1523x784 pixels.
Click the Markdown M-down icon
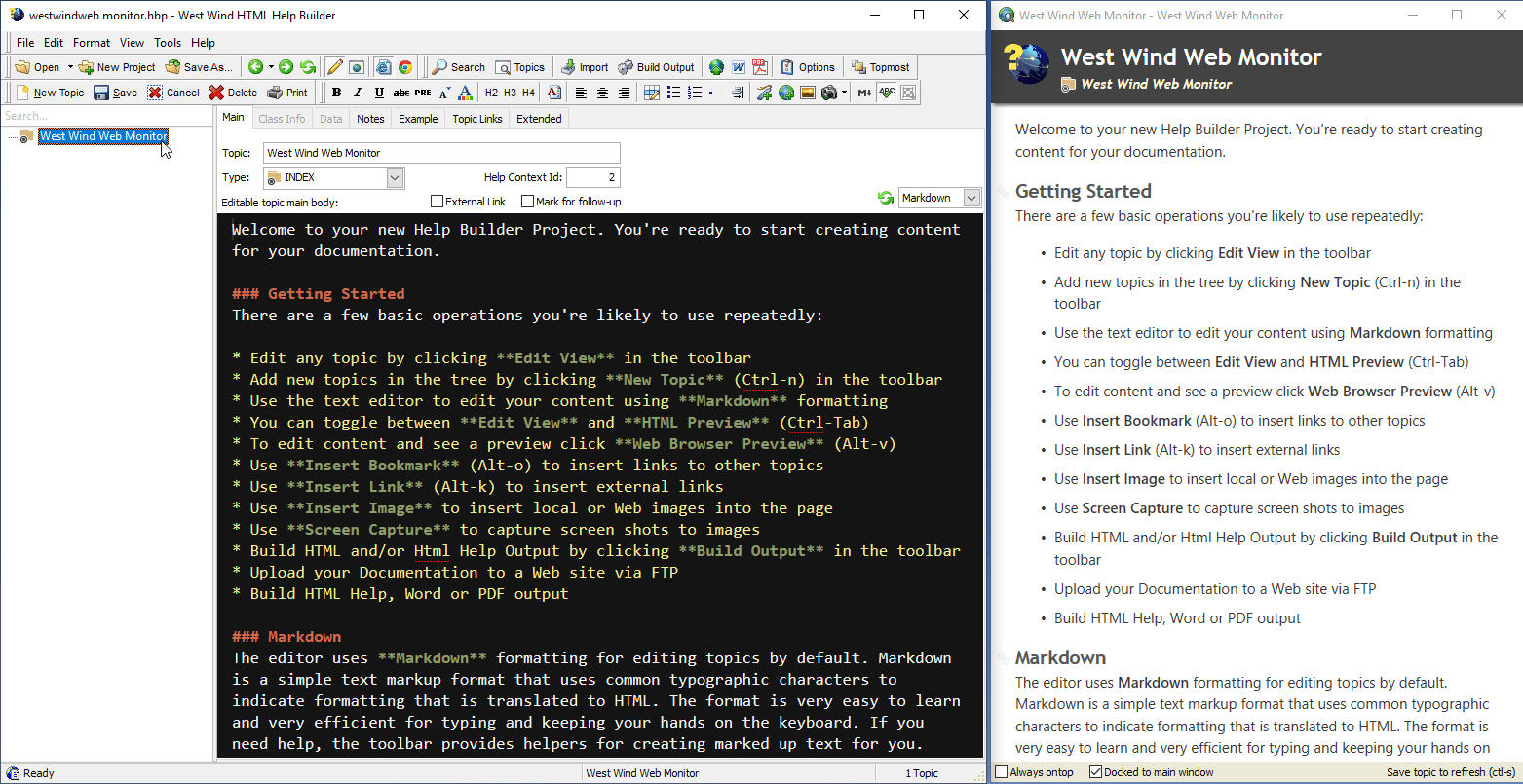(x=864, y=93)
